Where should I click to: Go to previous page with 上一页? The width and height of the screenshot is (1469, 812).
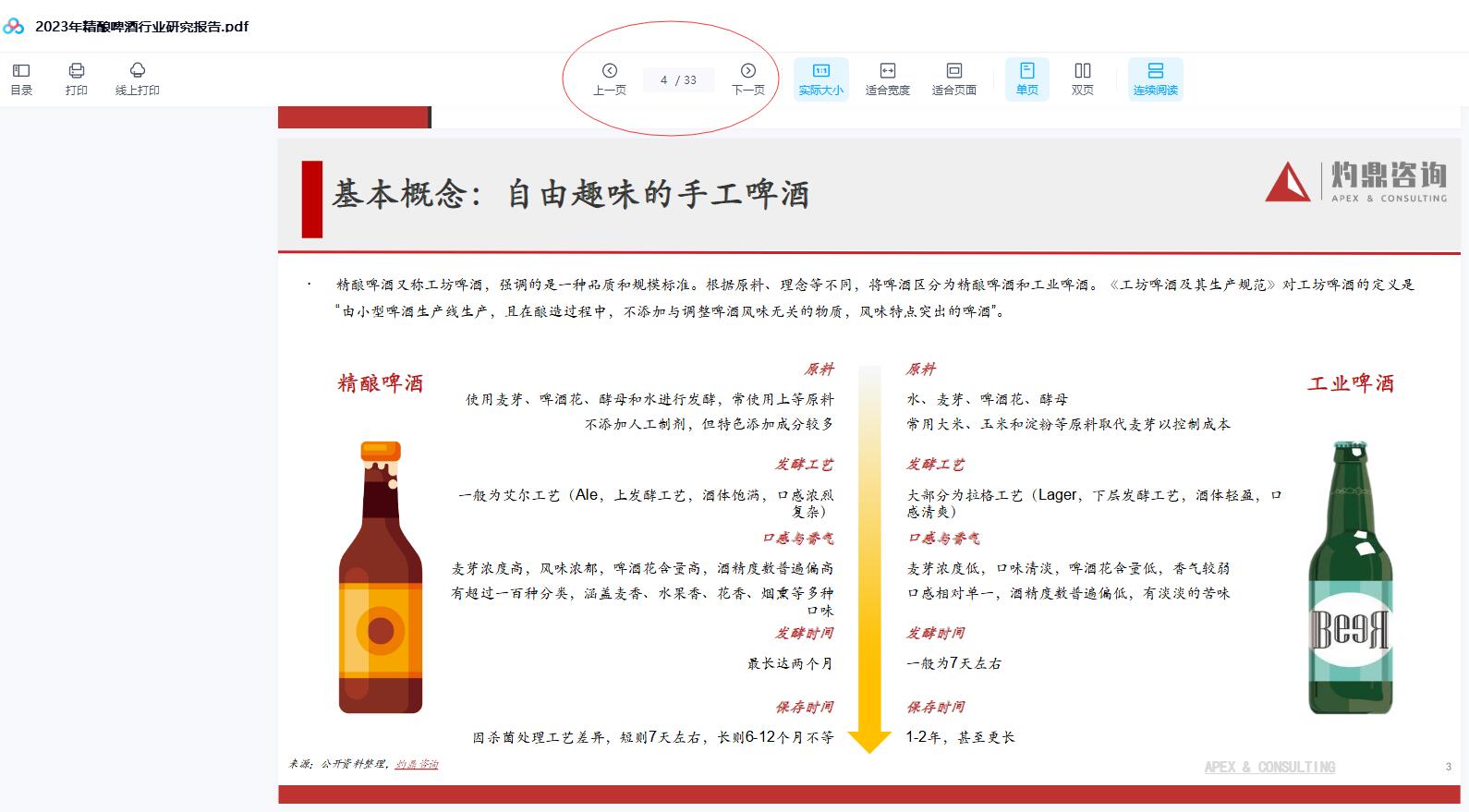[x=610, y=79]
